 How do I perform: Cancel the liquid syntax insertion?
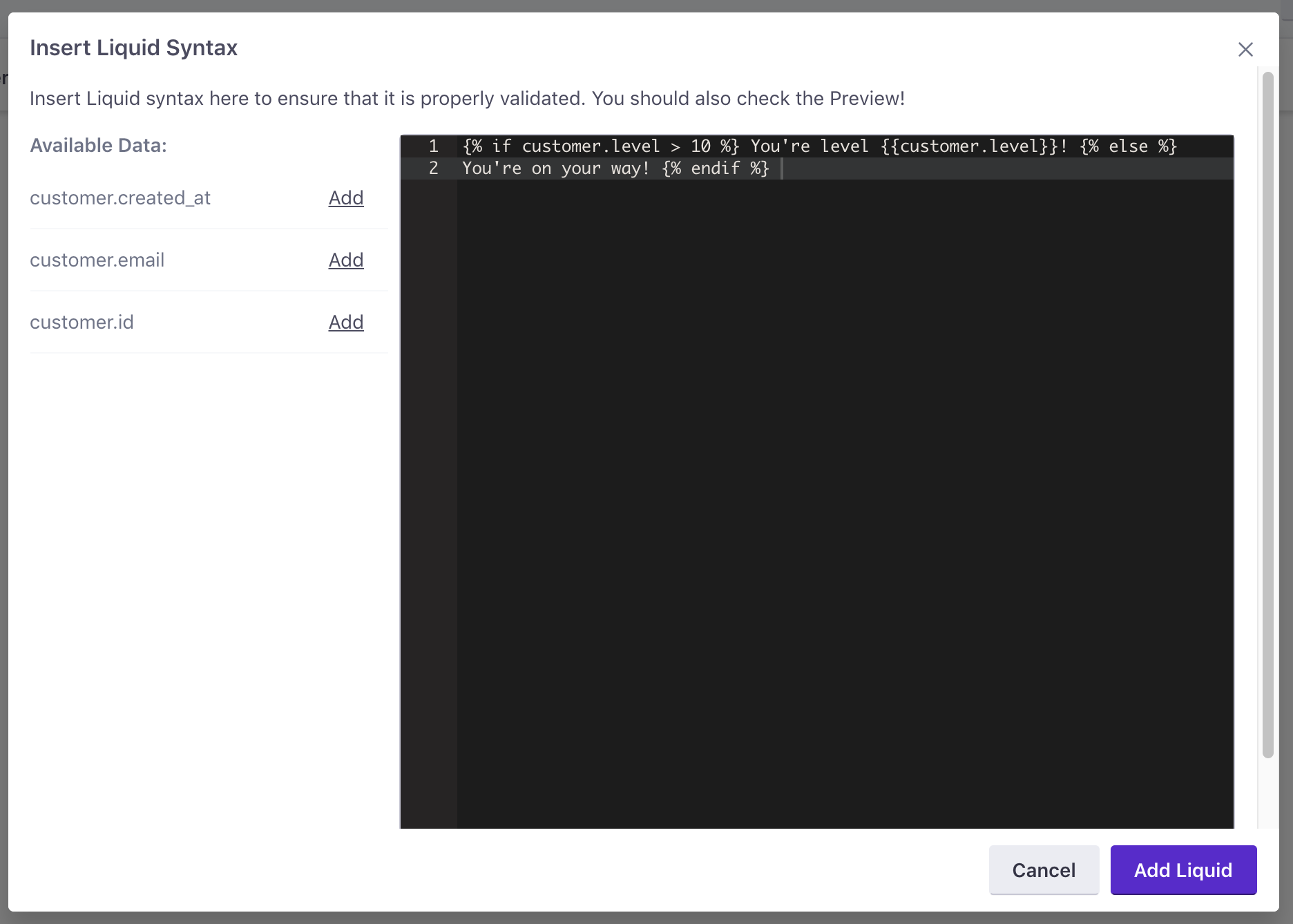click(1043, 870)
